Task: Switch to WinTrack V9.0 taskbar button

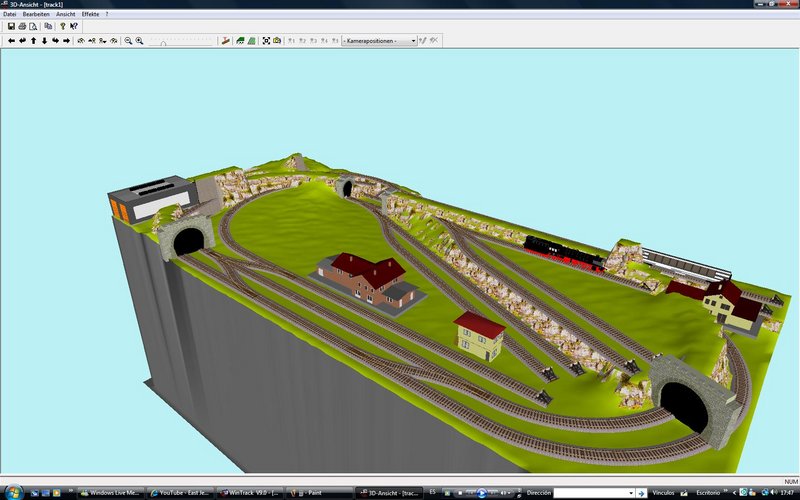Action: click(249, 493)
